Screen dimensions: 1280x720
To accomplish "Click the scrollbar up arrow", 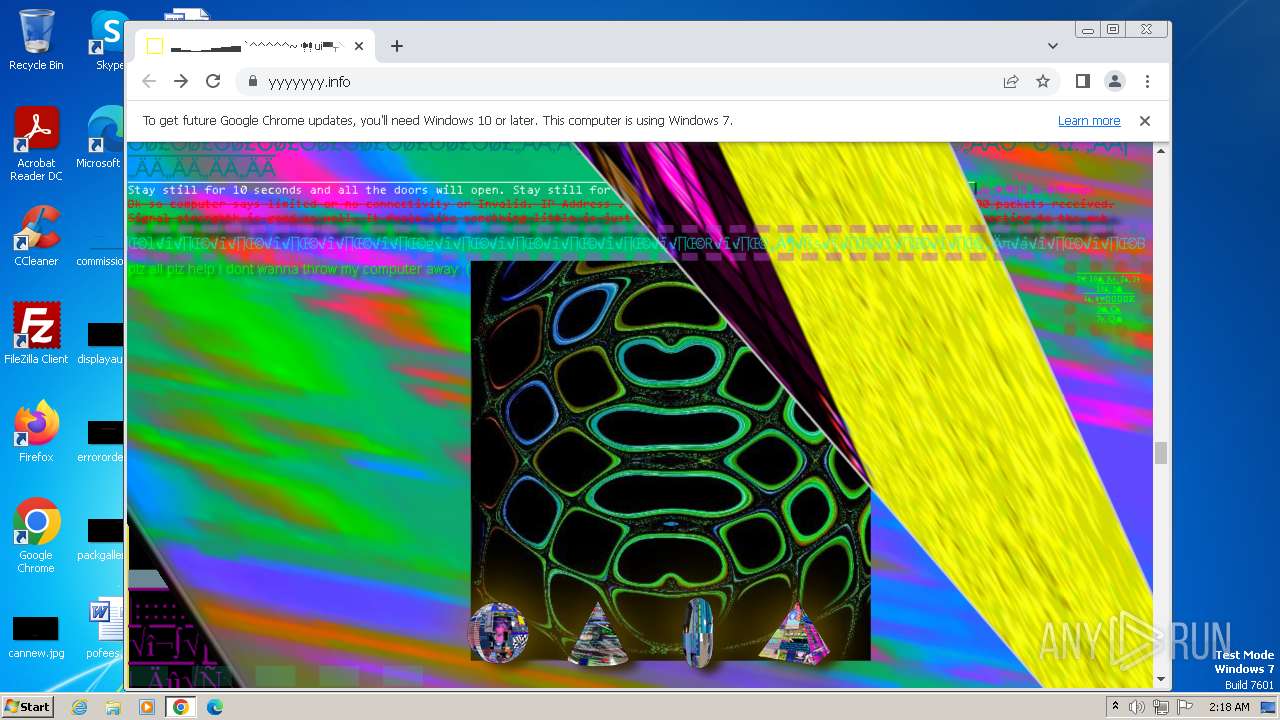I will coord(1160,151).
